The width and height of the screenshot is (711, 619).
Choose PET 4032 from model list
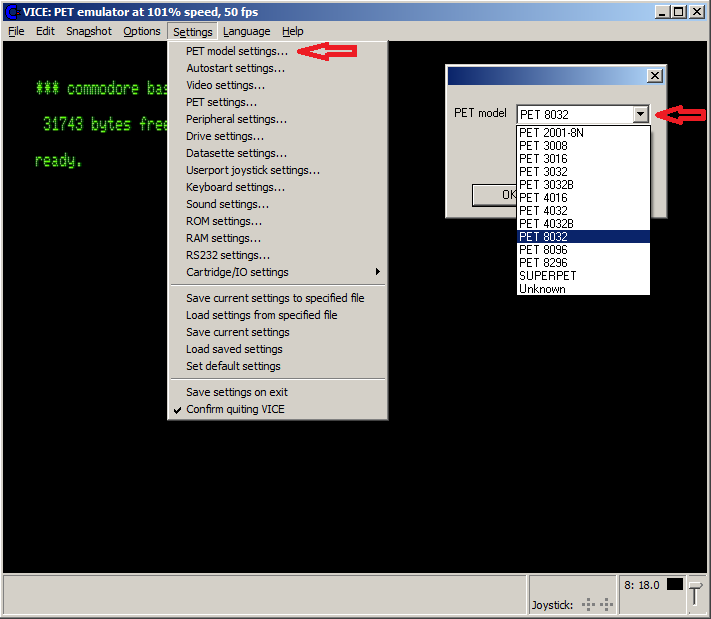(583, 210)
